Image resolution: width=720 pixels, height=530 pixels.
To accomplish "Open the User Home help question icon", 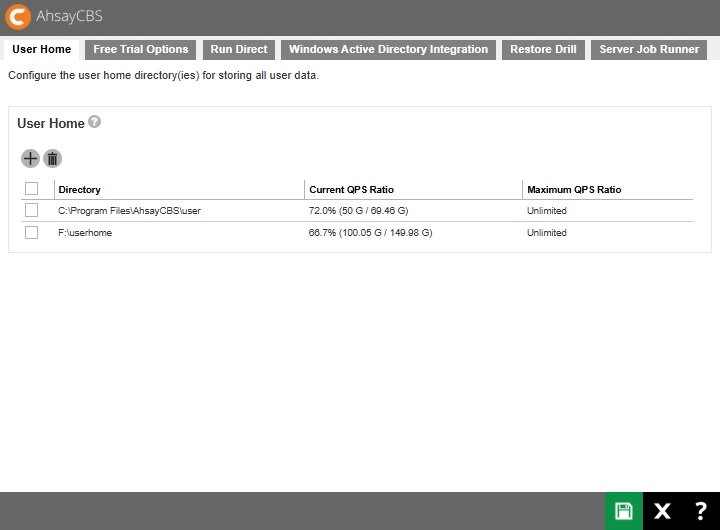I will pyautogui.click(x=95, y=123).
